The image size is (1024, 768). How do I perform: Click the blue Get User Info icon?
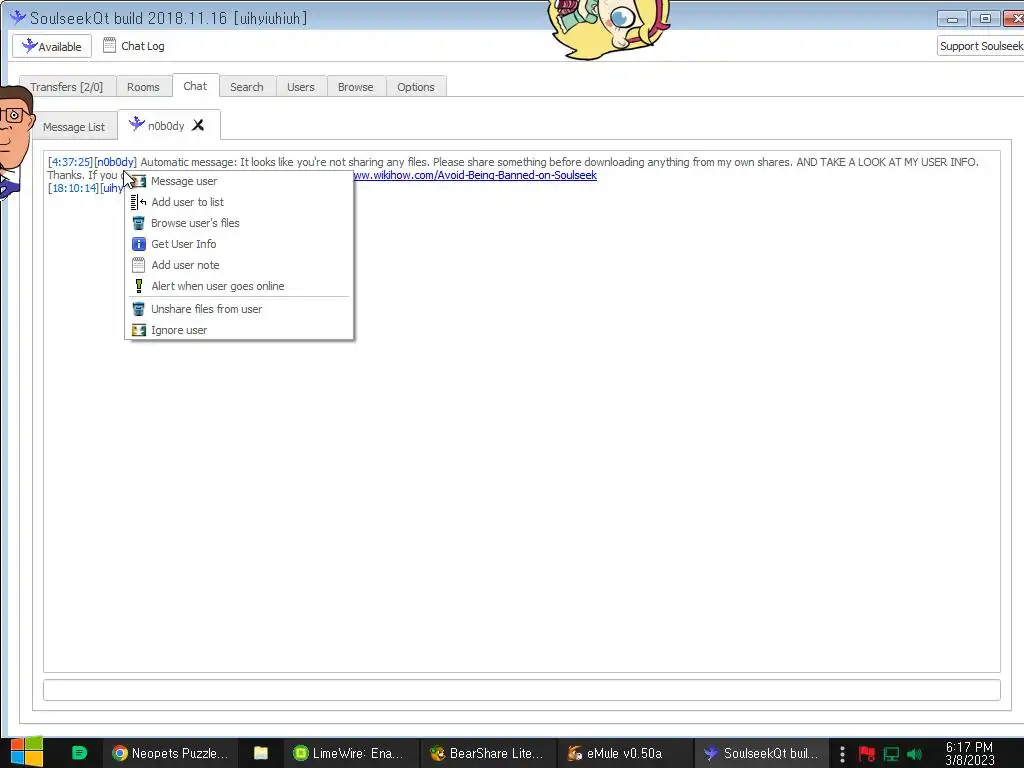pos(138,244)
